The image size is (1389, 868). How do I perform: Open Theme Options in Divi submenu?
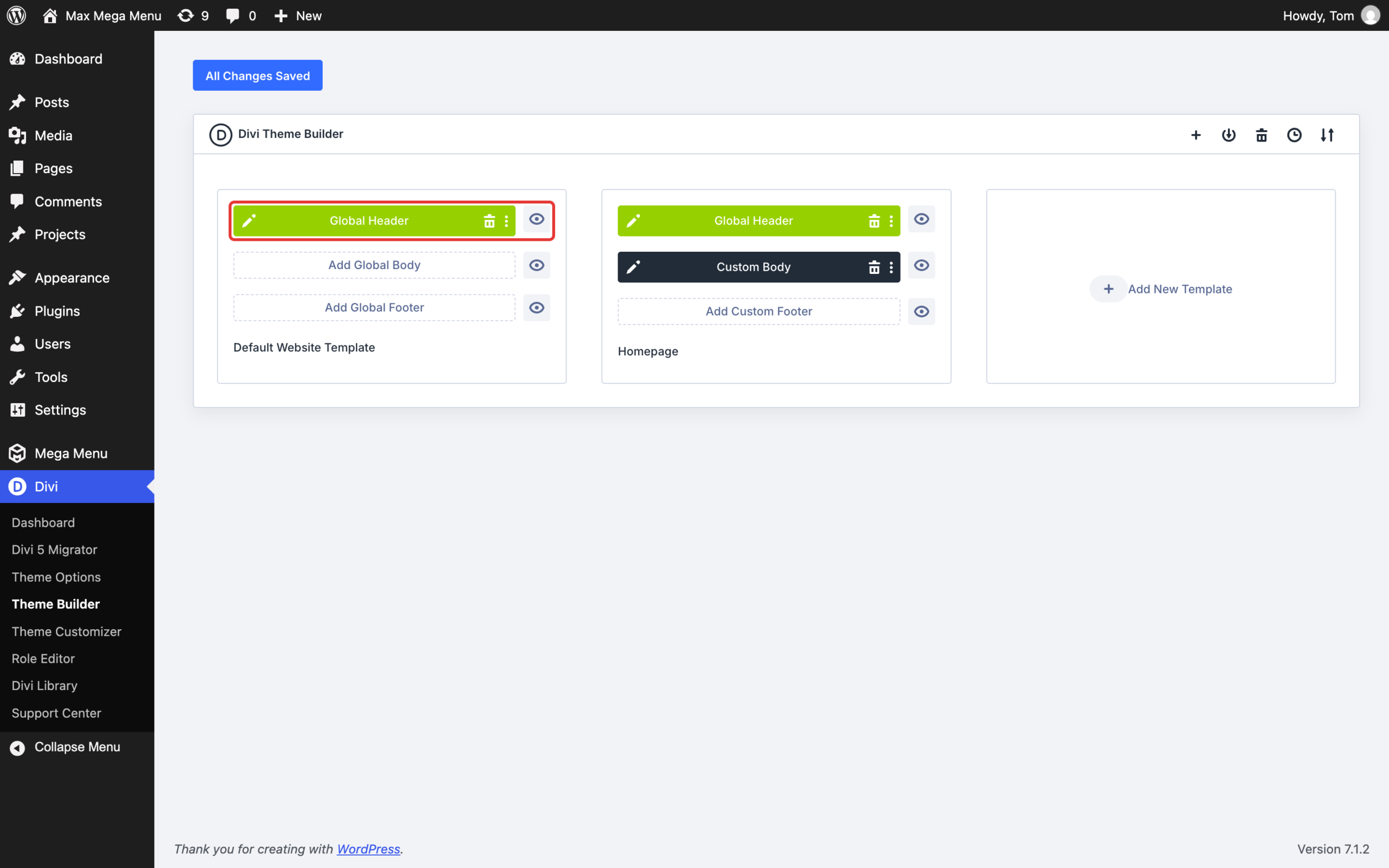point(56,577)
